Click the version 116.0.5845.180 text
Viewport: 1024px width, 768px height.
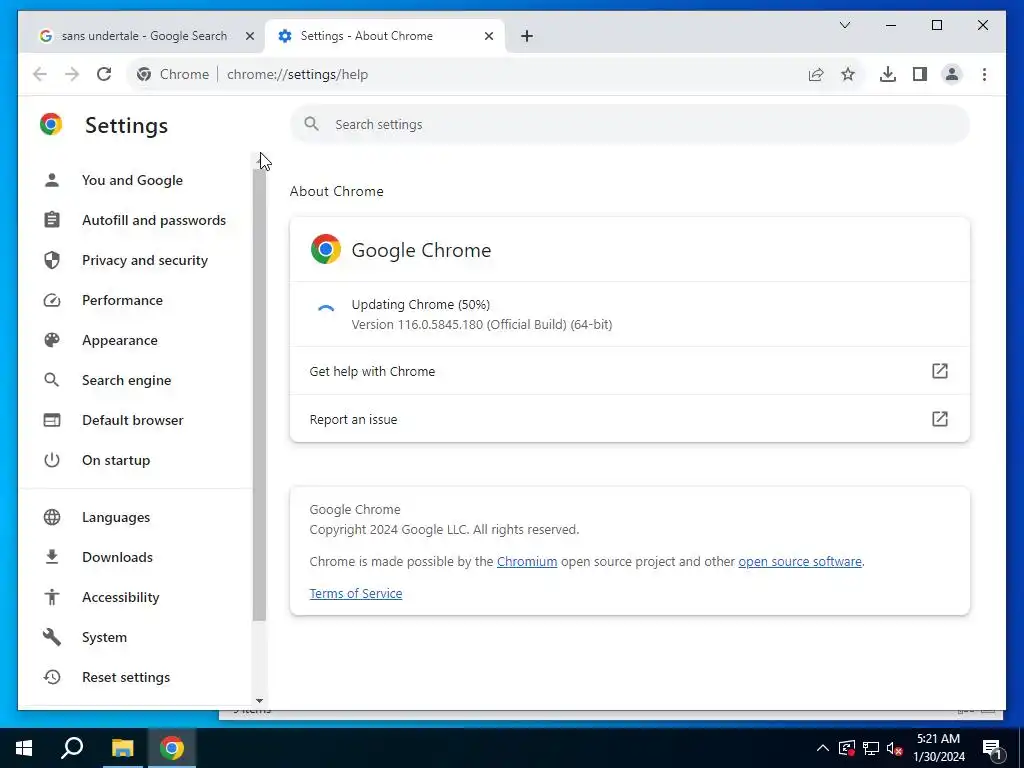(481, 325)
